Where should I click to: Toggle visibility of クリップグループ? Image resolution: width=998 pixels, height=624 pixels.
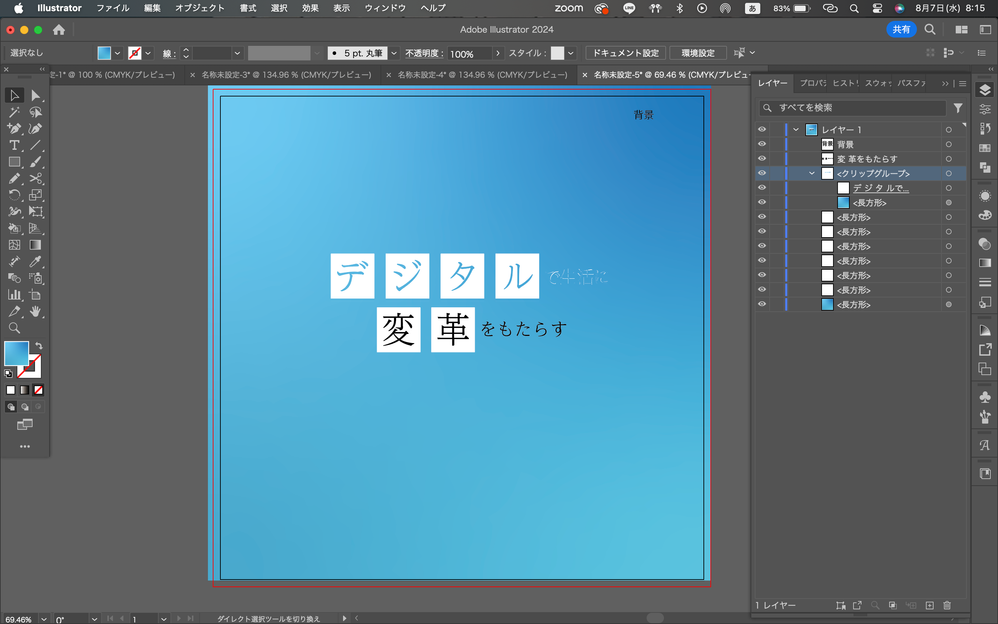(762, 173)
